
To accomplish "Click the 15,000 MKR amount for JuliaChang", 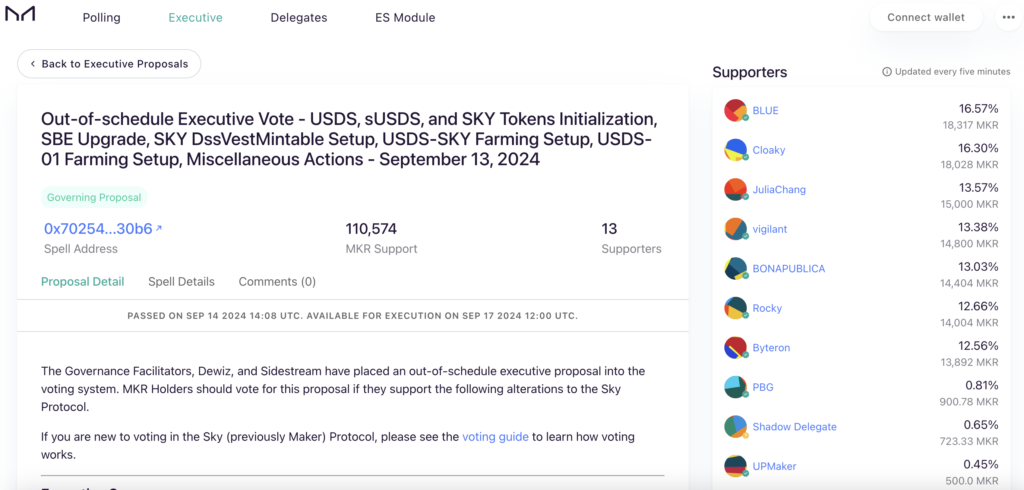I will click(970, 204).
